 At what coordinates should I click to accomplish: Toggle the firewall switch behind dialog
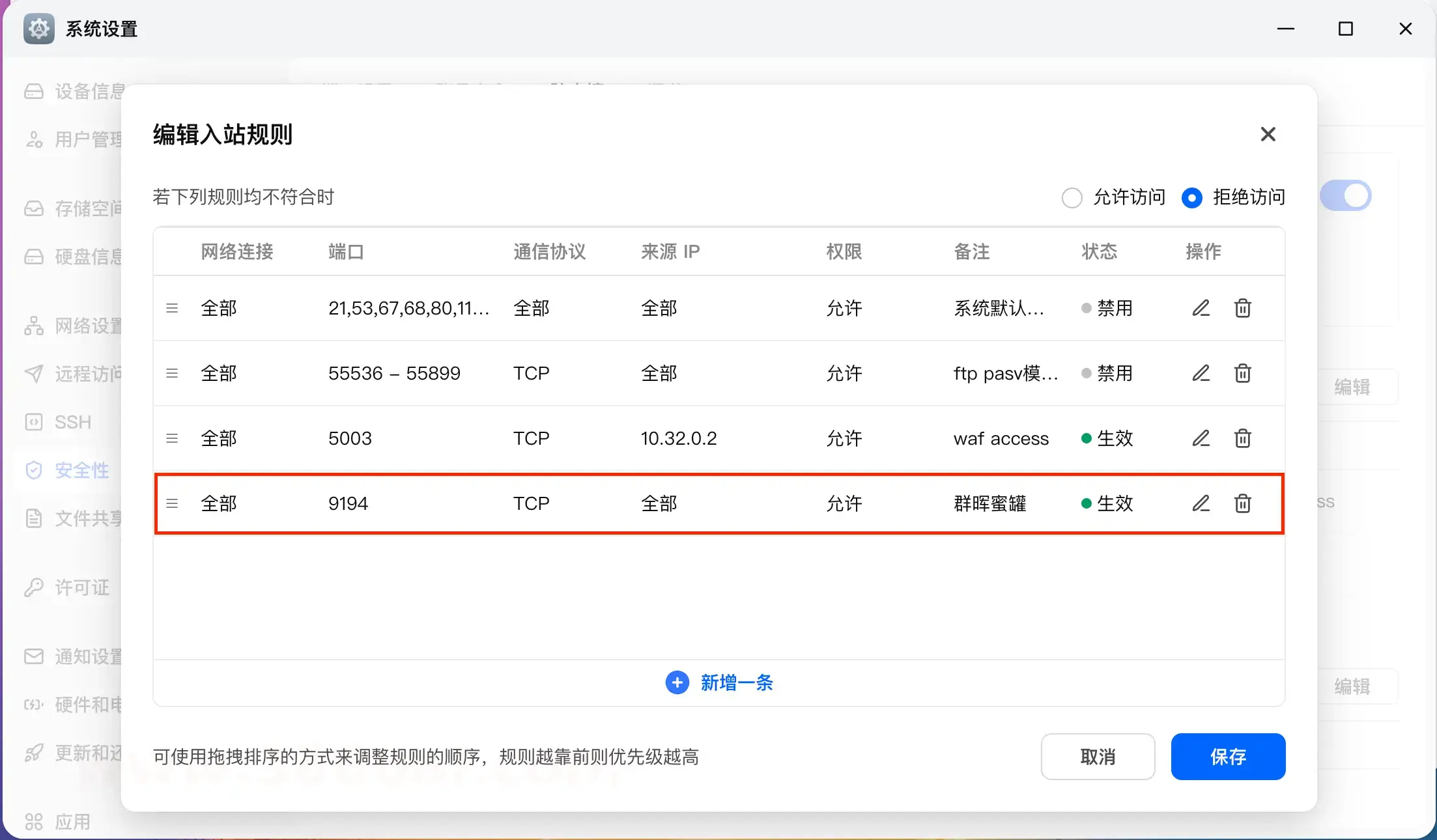click(1346, 195)
